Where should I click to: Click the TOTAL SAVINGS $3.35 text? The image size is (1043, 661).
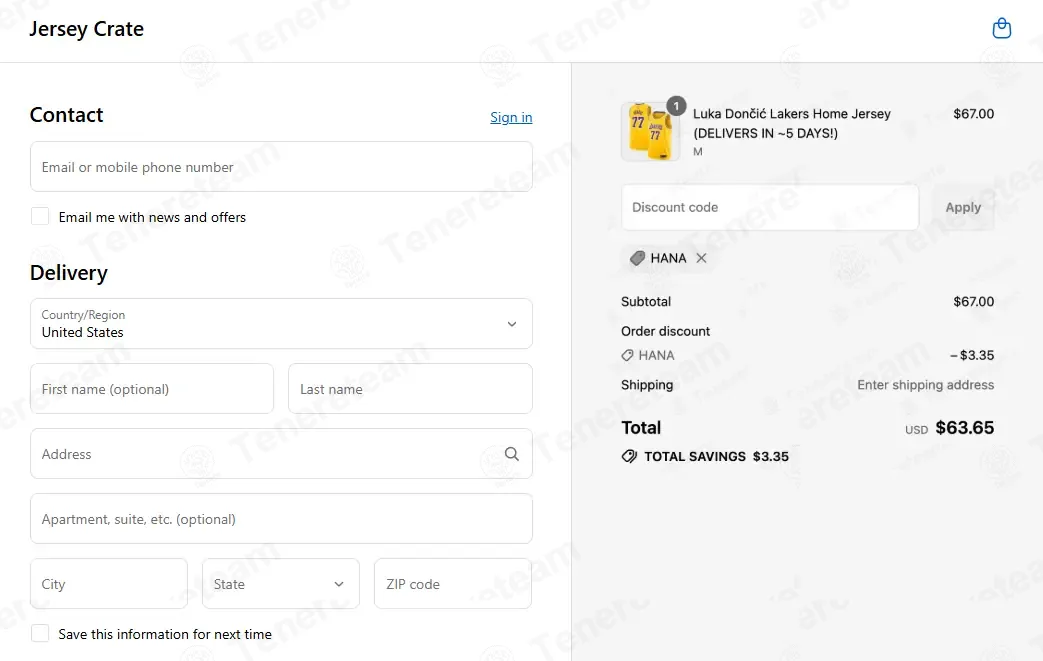[x=716, y=456]
